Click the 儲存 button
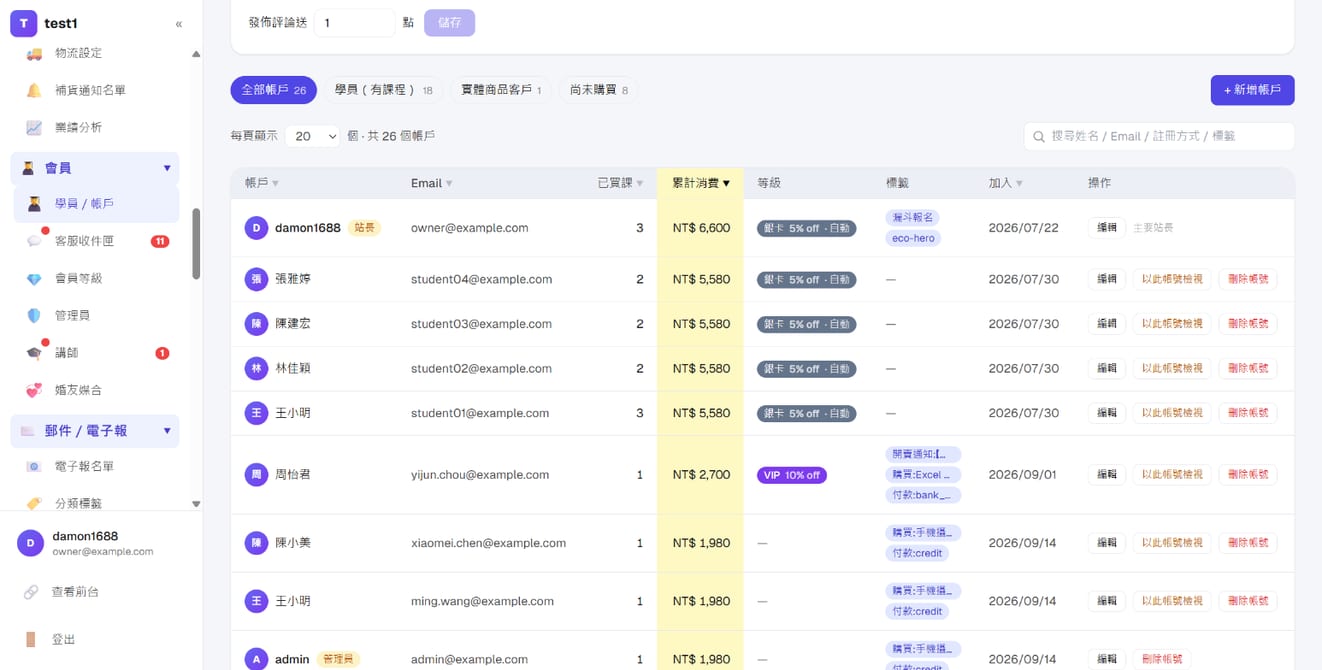Screen dimensions: 1322x670 [x=450, y=22]
